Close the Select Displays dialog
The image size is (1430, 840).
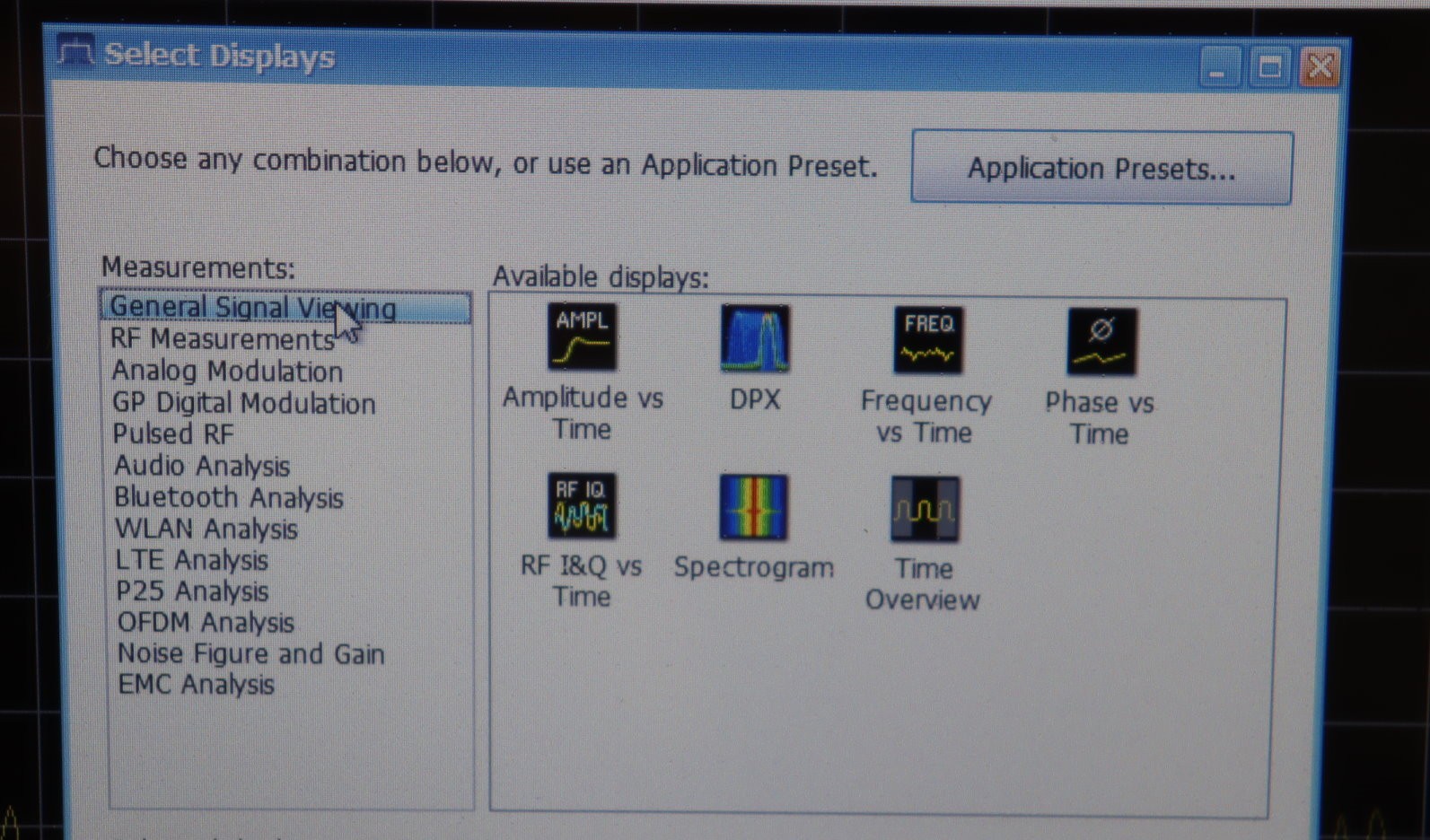coord(1320,66)
